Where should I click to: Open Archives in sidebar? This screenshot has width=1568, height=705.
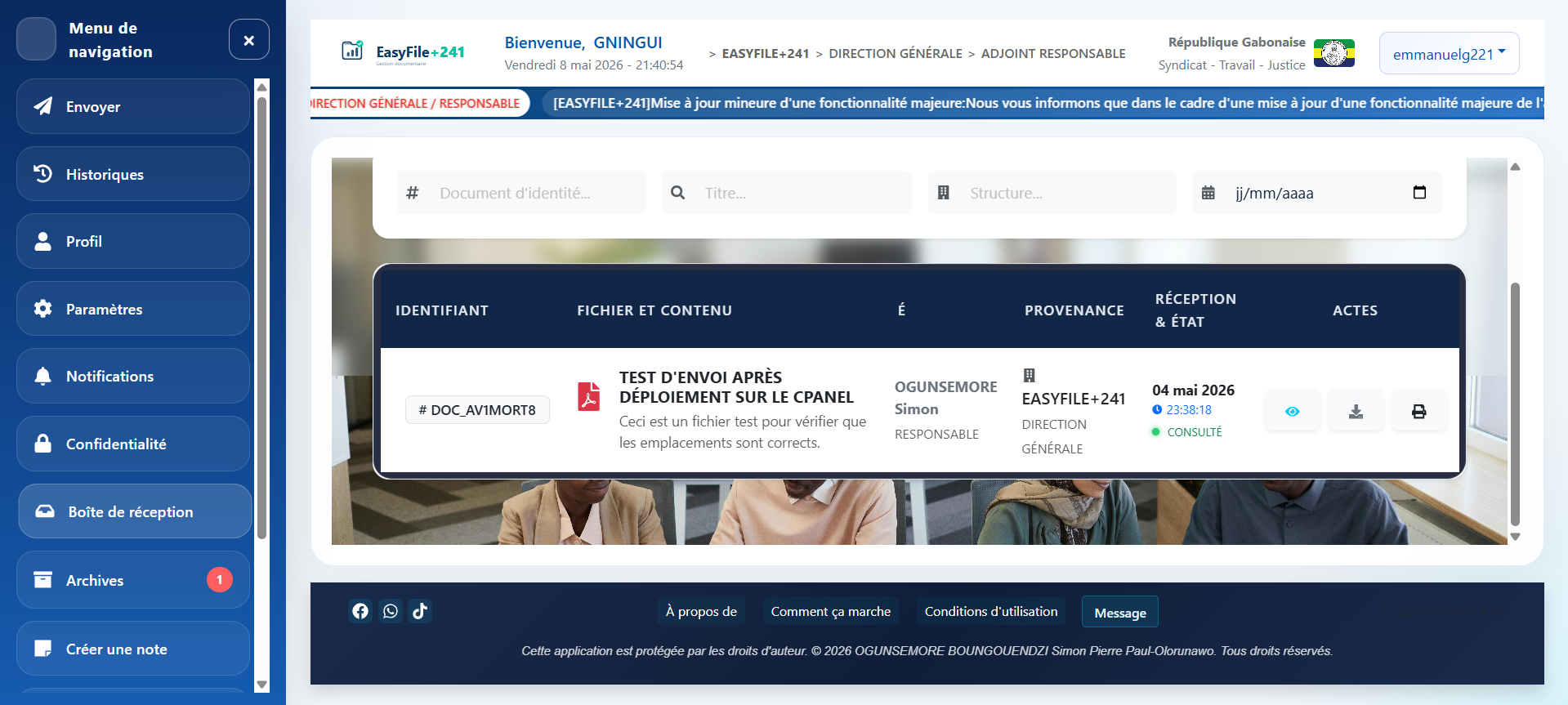pos(133,580)
